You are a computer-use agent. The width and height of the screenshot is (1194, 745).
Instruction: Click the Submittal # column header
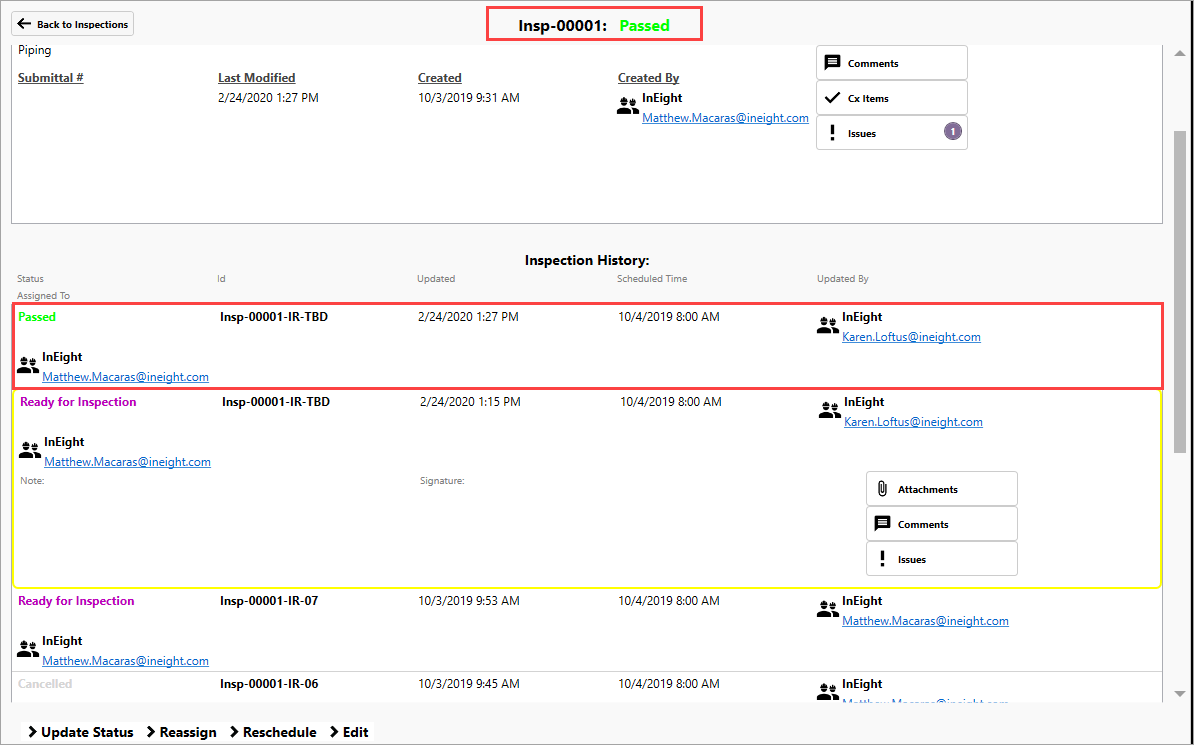pyautogui.click(x=51, y=78)
